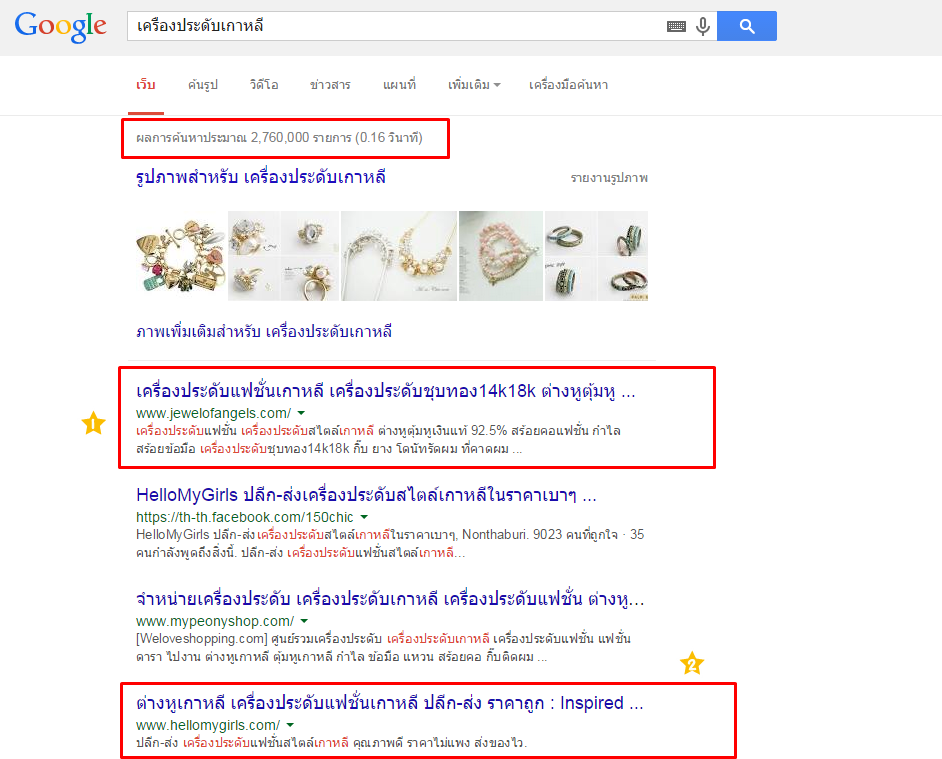Expand arrow beside th-th.facebook.com/150chic URL

(364, 517)
